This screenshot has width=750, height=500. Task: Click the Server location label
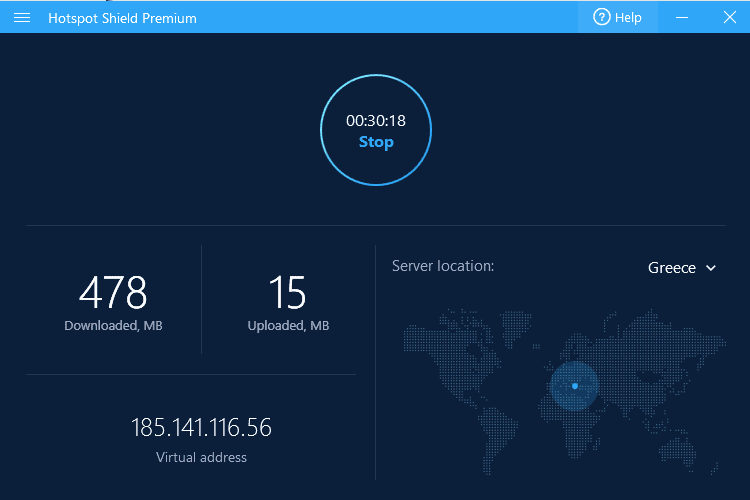[x=443, y=266]
